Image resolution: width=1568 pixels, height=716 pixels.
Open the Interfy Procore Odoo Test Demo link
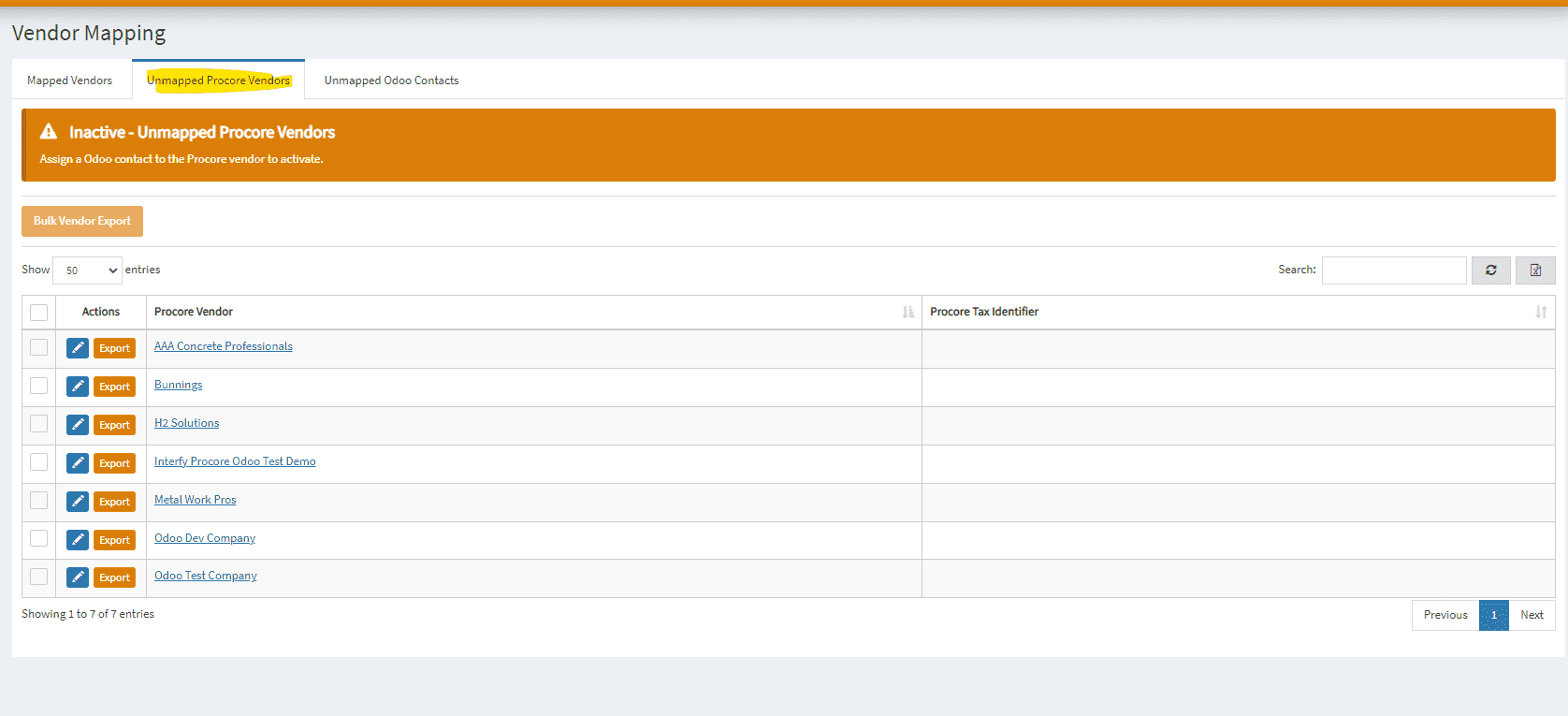235,461
